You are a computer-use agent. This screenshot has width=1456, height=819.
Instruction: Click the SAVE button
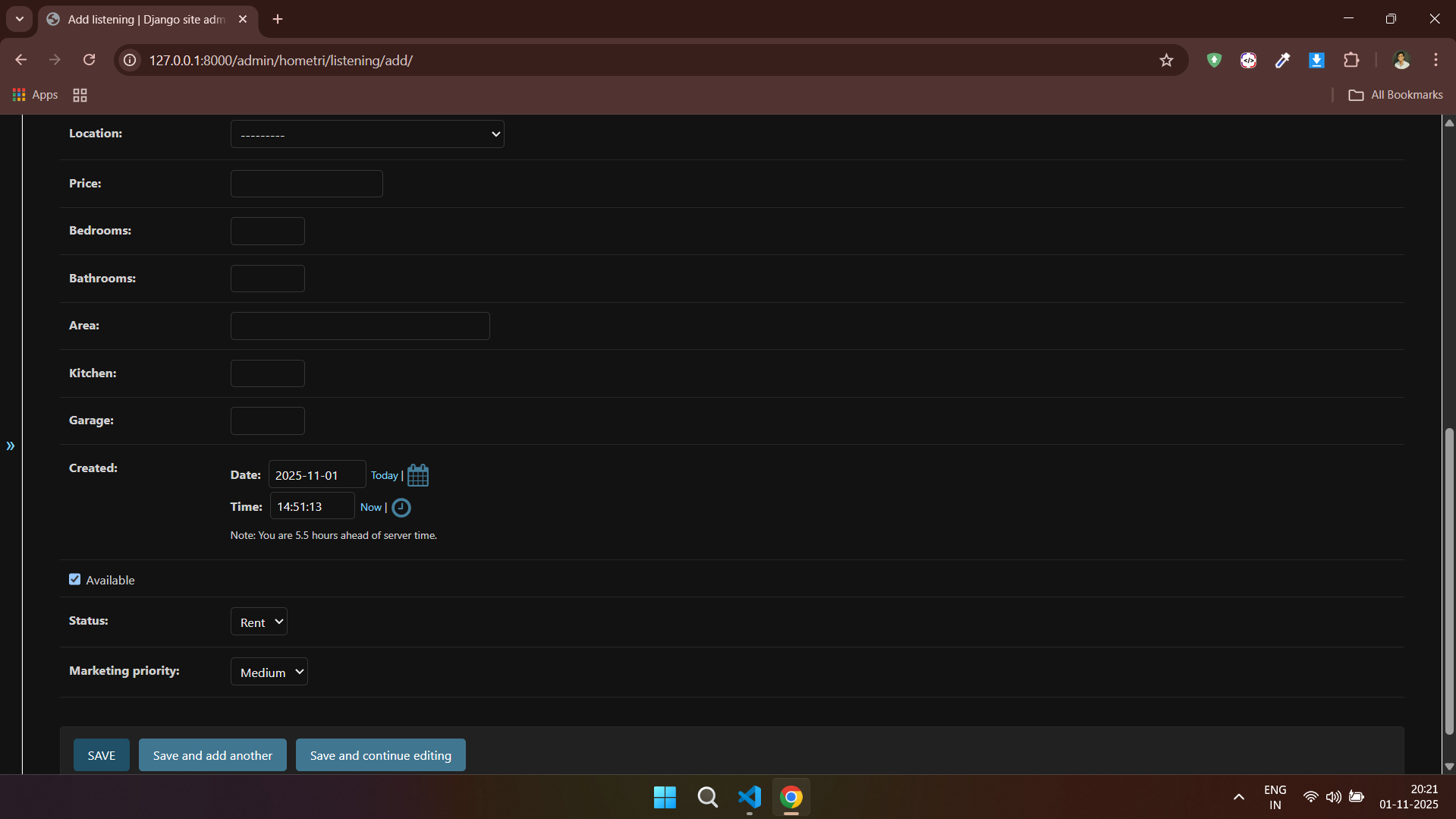(102, 755)
